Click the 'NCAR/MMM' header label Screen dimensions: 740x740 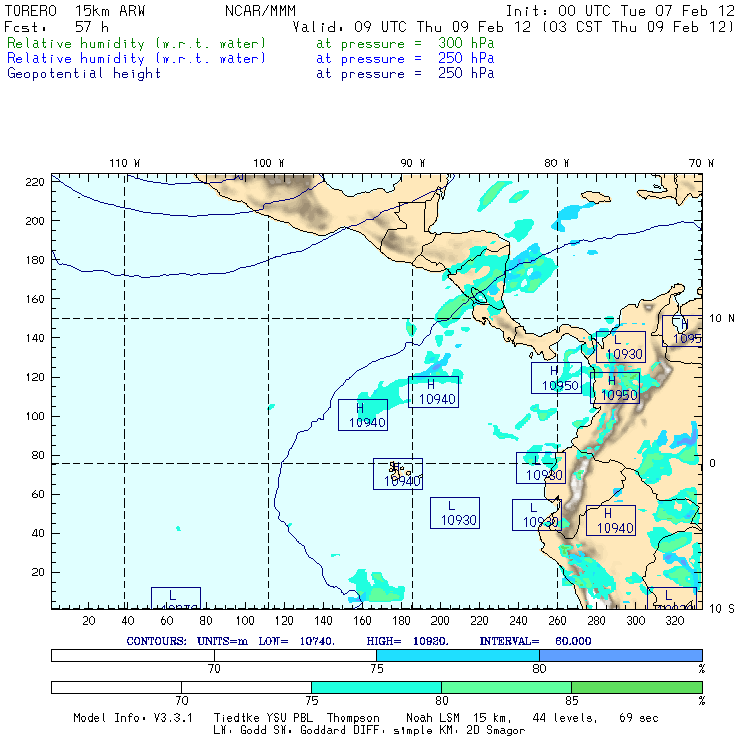pyautogui.click(x=260, y=11)
